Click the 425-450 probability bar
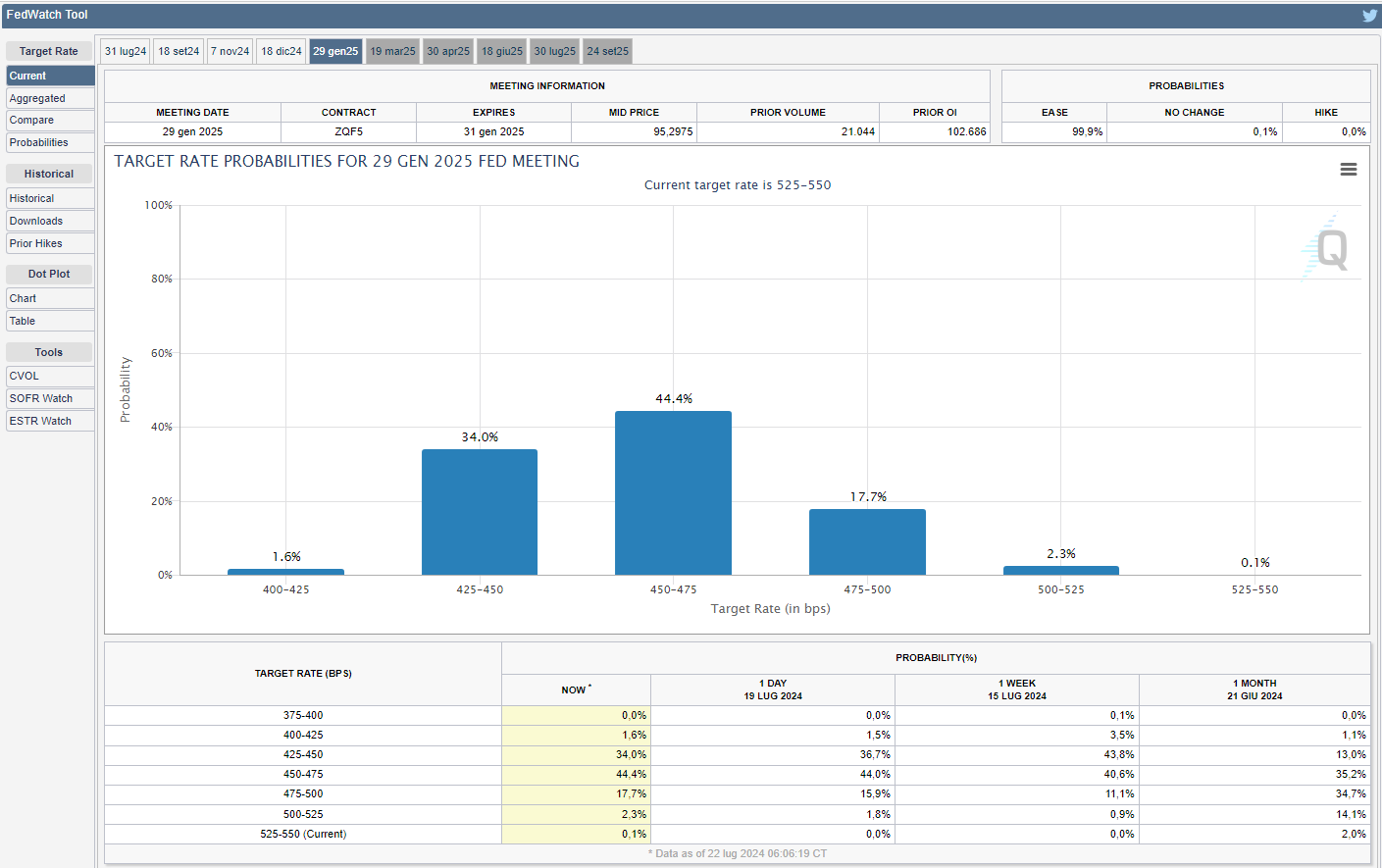This screenshot has width=1382, height=868. coord(480,512)
